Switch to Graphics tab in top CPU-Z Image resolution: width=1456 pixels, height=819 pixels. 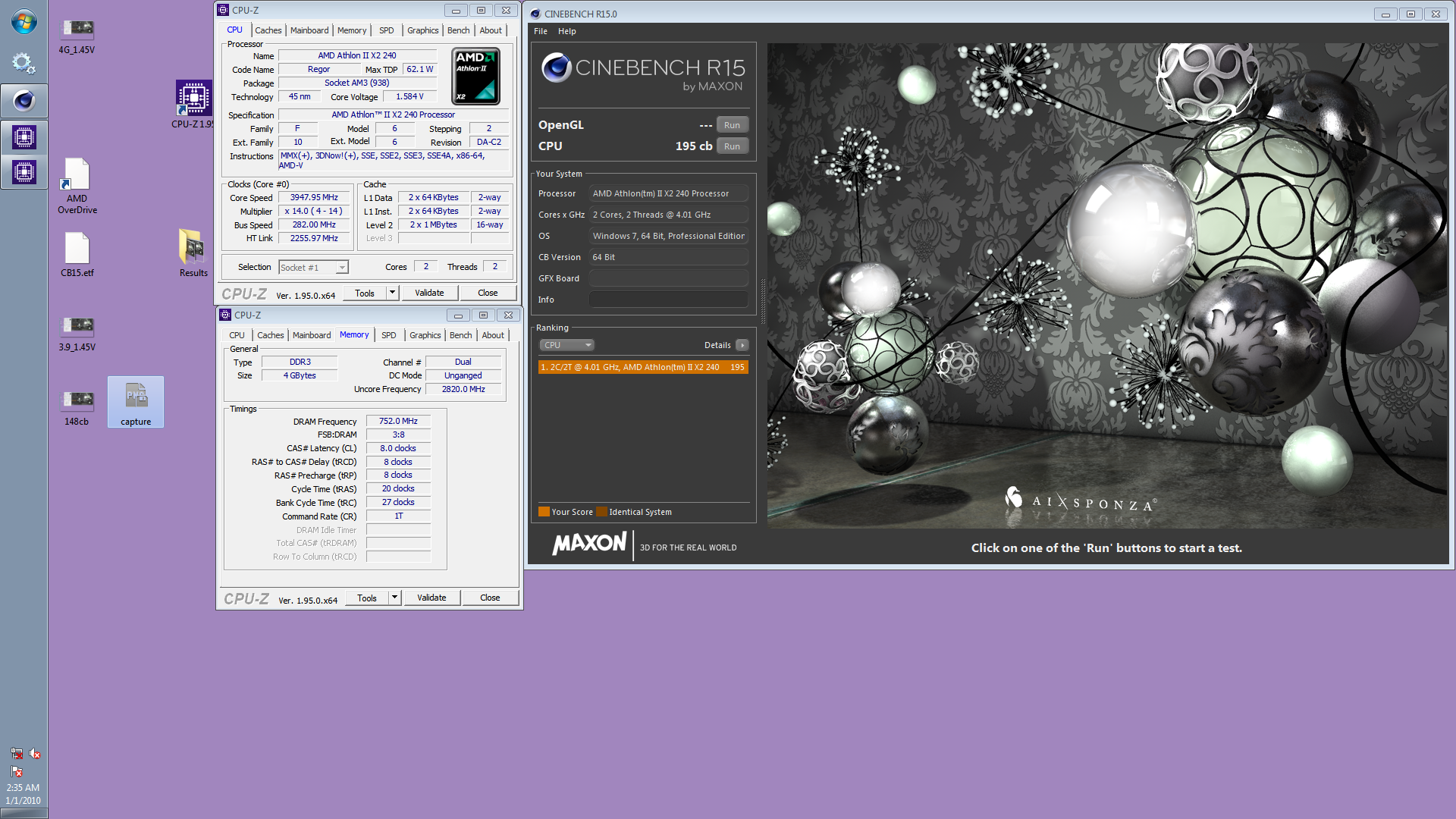click(423, 30)
